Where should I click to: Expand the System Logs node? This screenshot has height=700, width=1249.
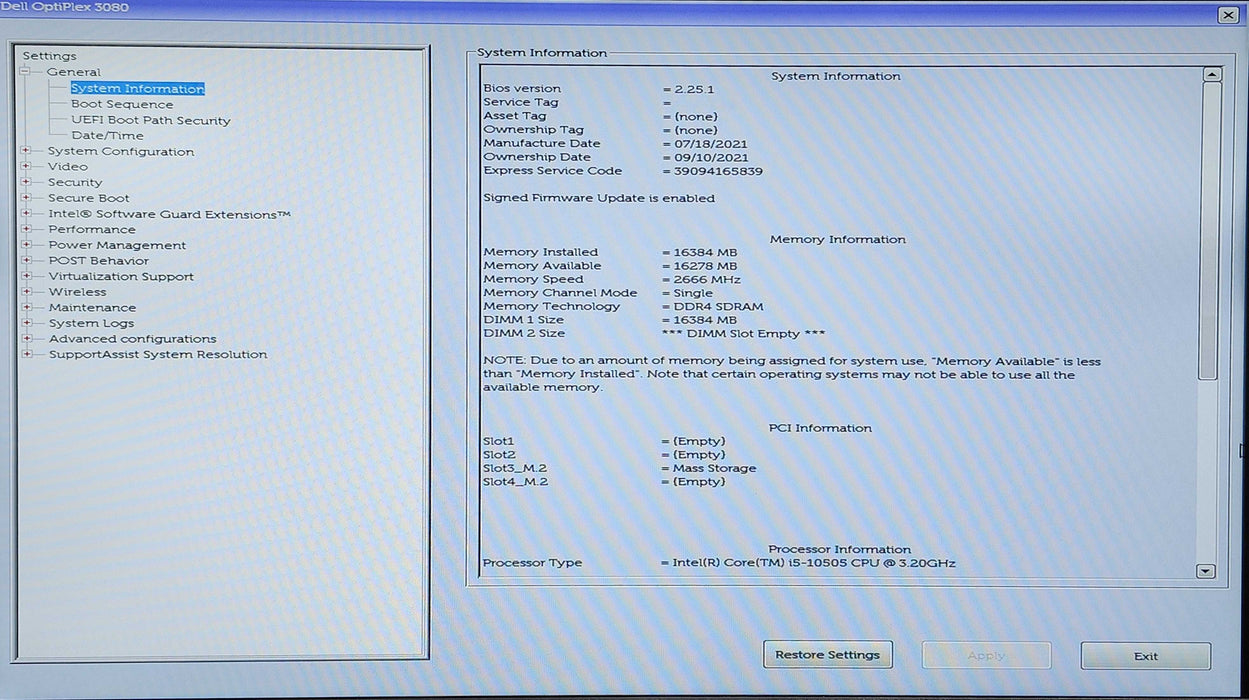[x=27, y=323]
